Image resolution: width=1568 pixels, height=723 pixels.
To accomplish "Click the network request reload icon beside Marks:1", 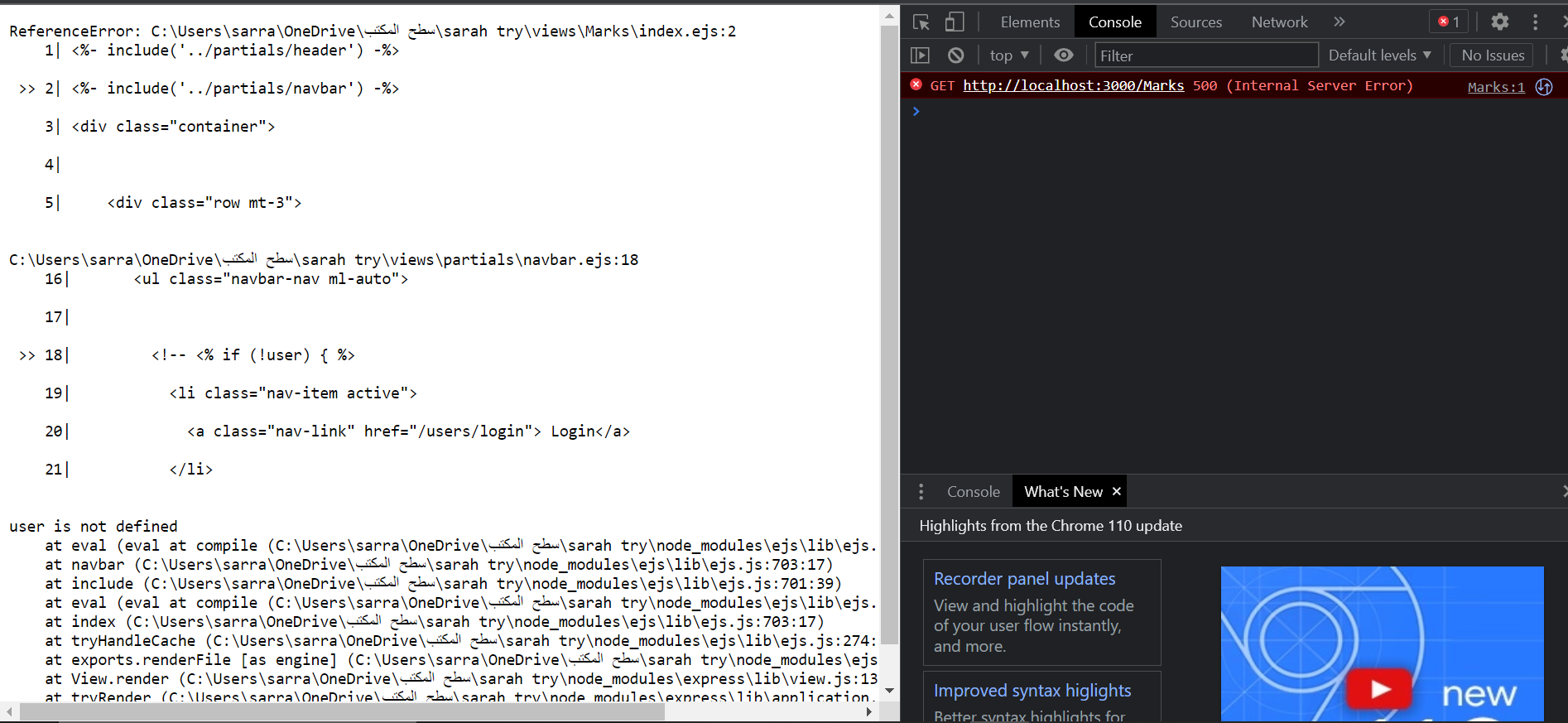I will (1544, 87).
